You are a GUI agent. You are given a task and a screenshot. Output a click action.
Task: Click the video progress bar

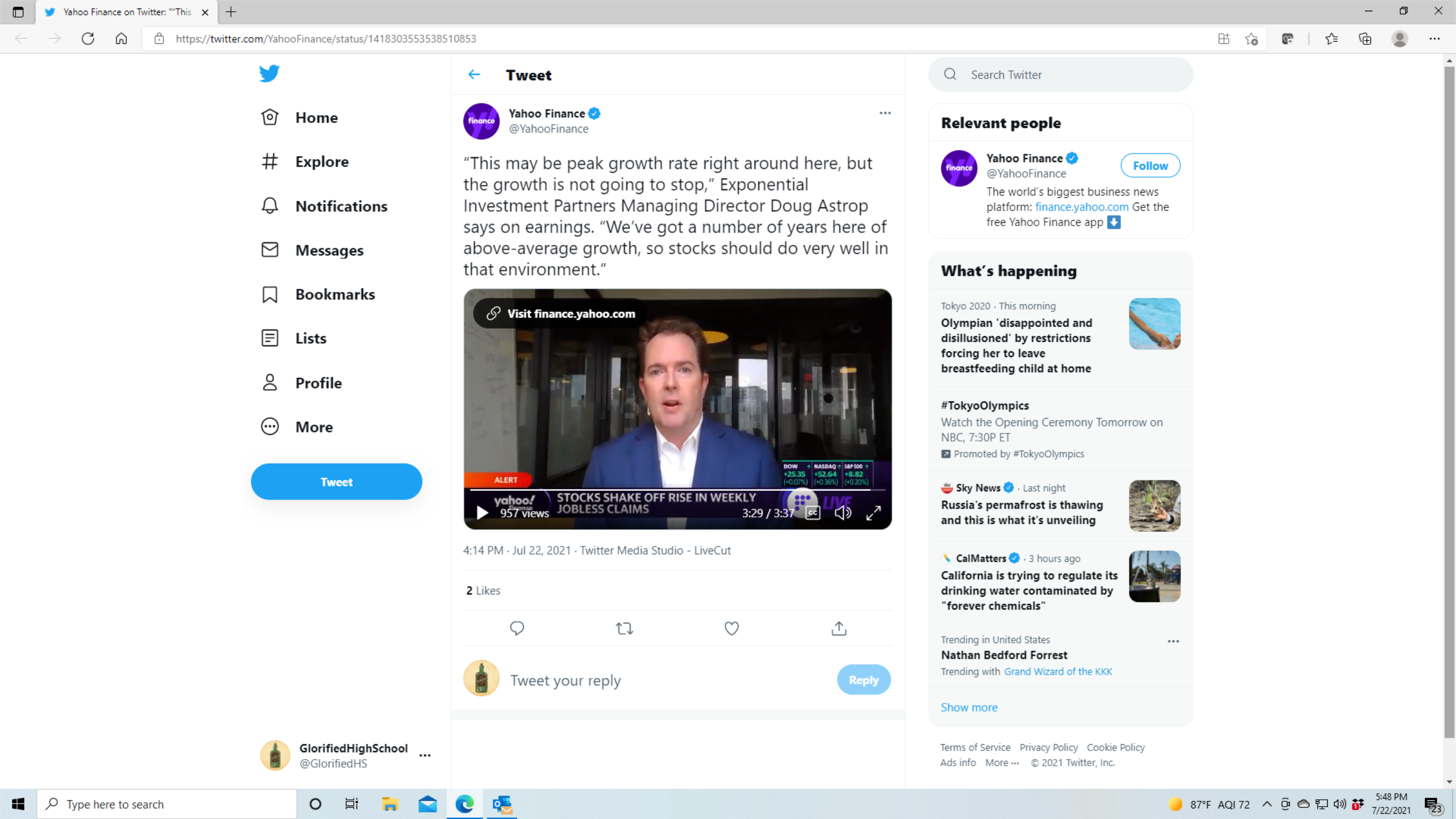coord(678,490)
